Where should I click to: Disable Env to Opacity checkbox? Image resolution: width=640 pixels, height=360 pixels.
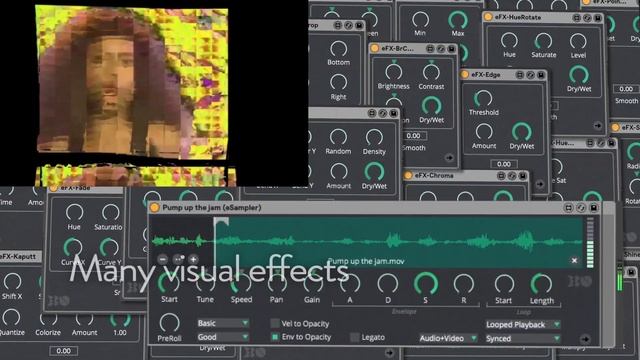[x=275, y=337]
